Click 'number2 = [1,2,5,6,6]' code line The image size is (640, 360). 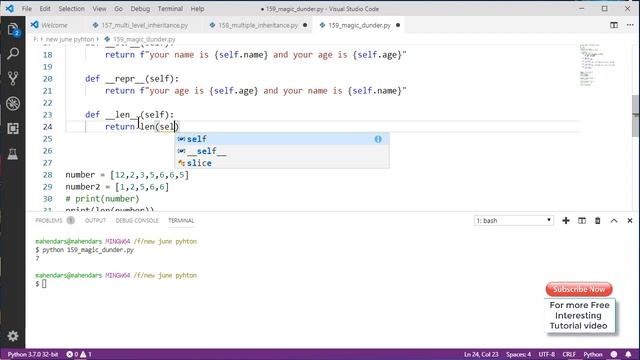(117, 187)
